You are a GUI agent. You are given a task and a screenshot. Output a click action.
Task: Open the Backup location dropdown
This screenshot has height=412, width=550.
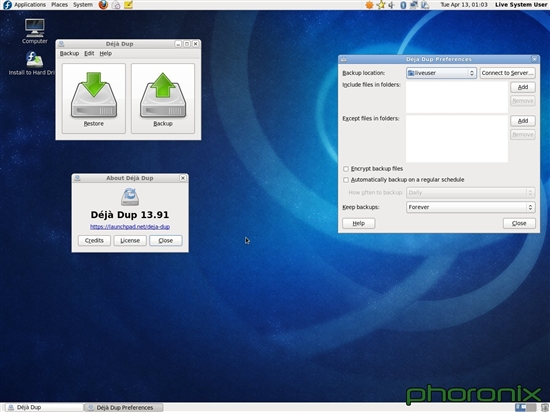click(441, 73)
